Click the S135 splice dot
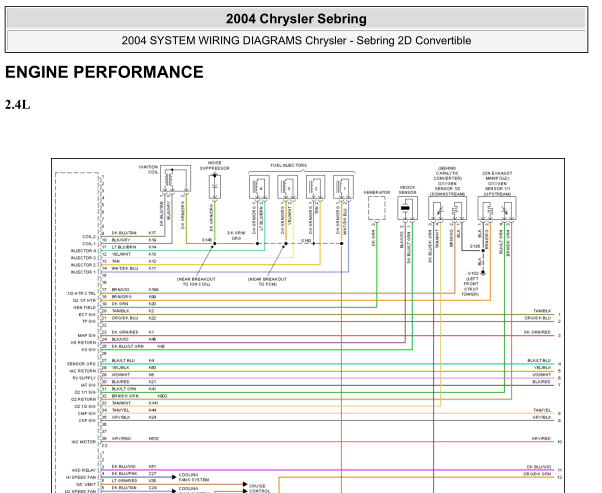Viewport: 602px width, 493px height. coord(483,250)
